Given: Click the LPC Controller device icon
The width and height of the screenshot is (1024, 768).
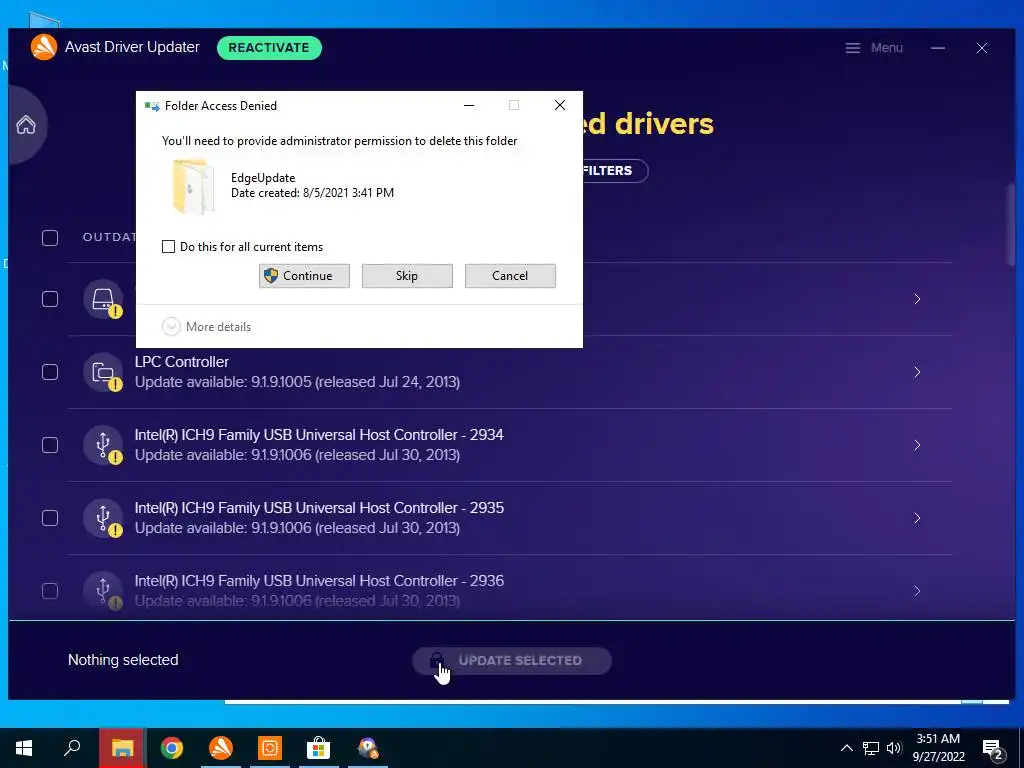Looking at the screenshot, I should [x=103, y=372].
